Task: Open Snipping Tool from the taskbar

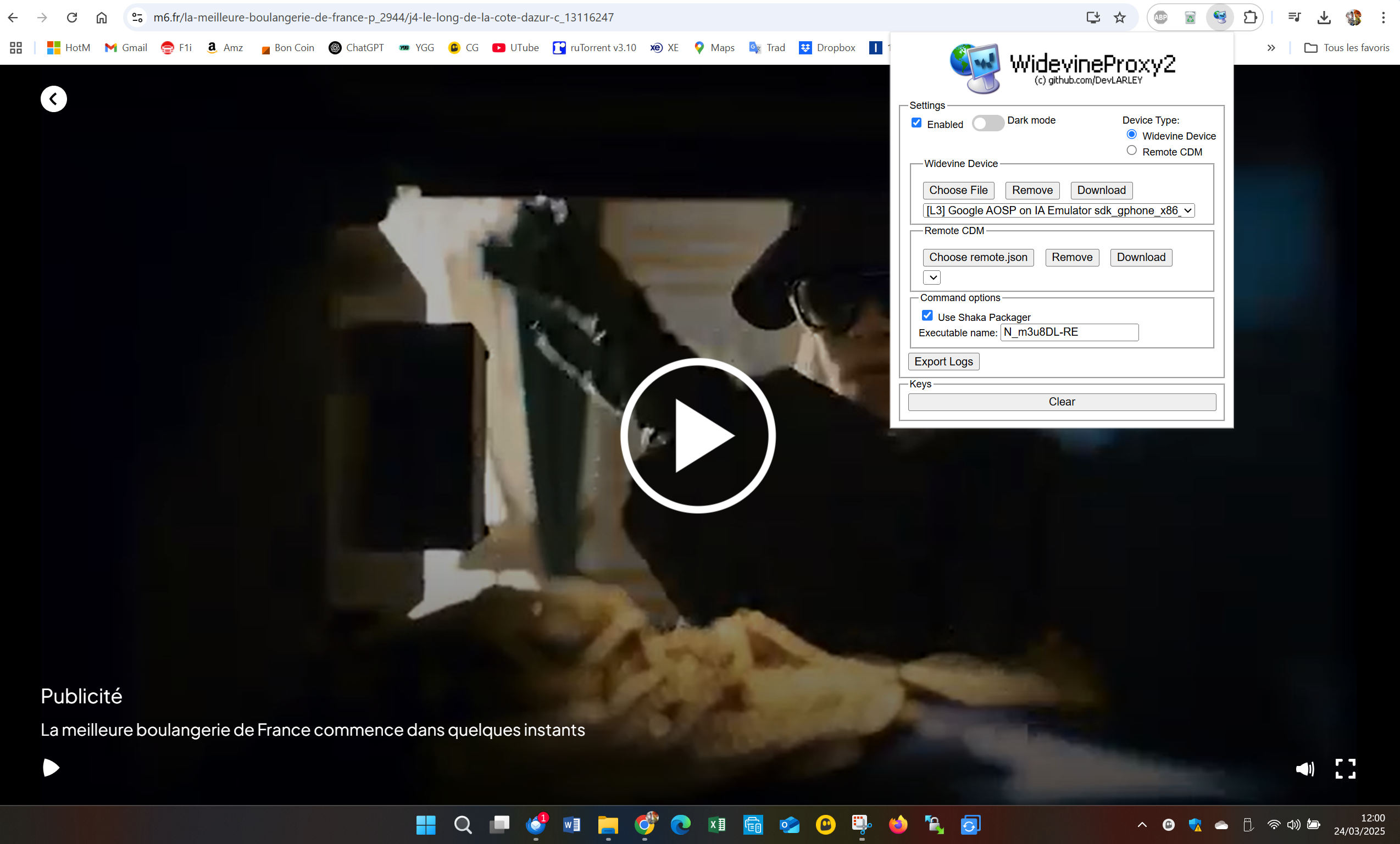Action: click(x=862, y=825)
